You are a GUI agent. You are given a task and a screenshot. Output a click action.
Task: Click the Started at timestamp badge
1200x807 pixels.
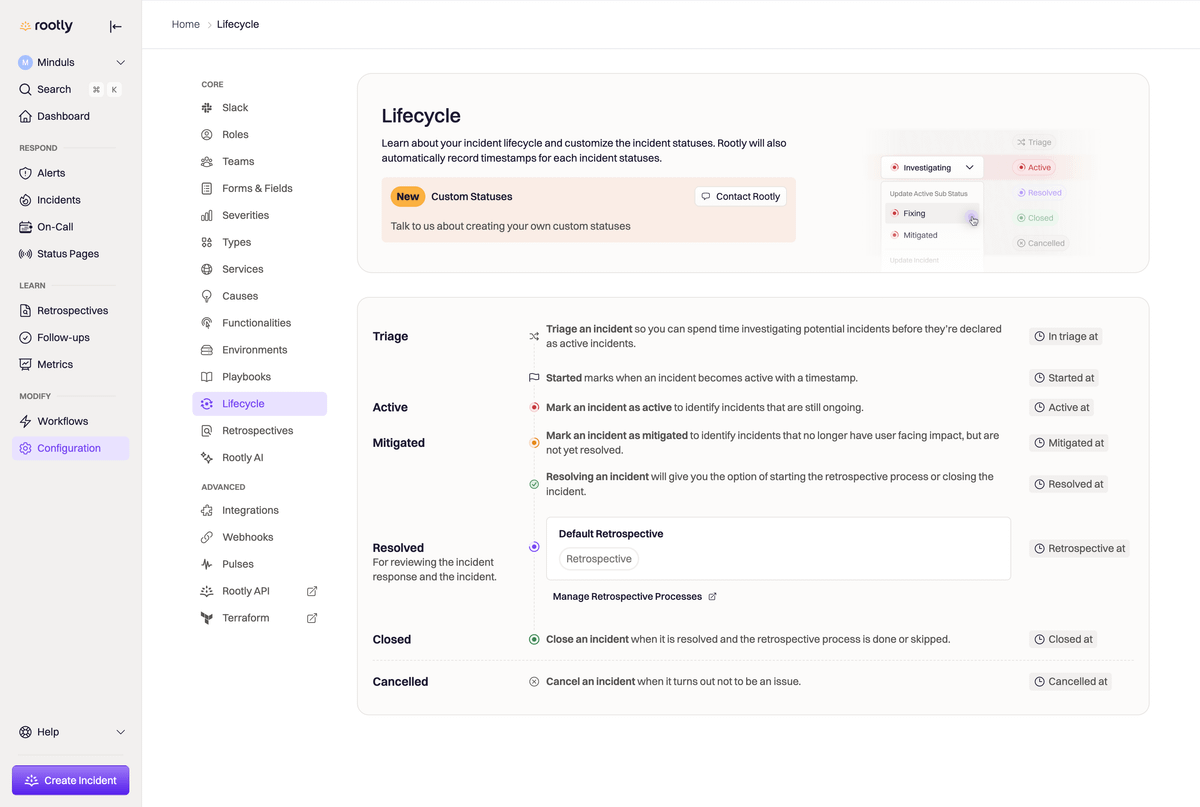point(1064,378)
